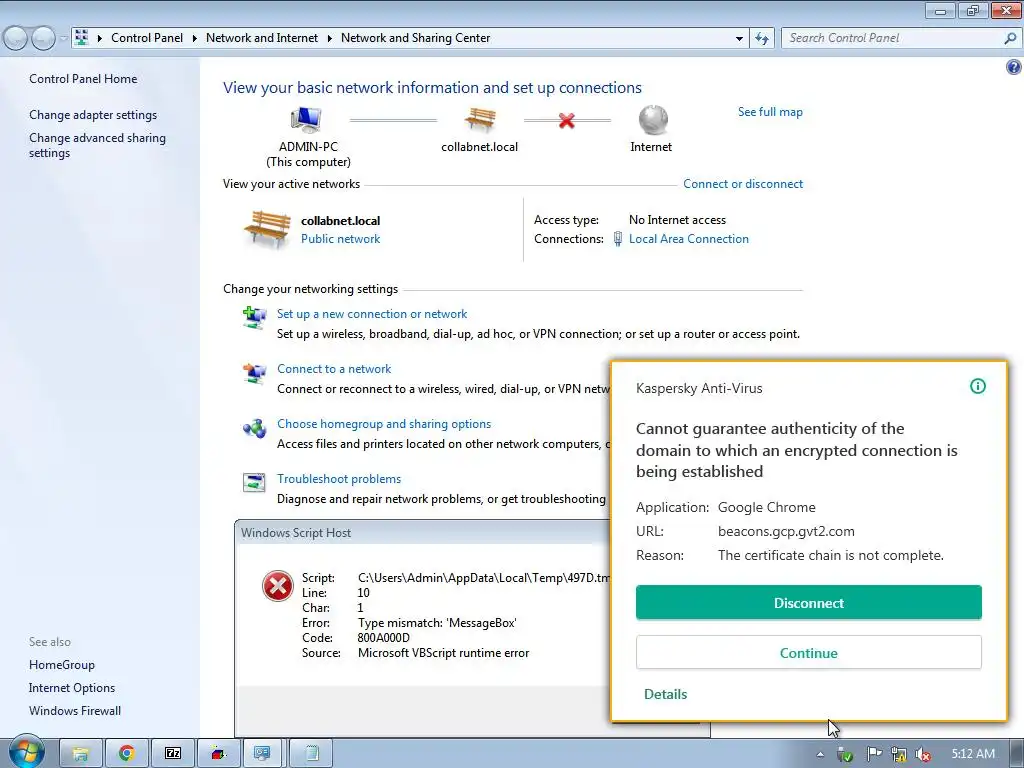1024x768 pixels.
Task: Click Details in Kaspersky popup
Action: (665, 694)
